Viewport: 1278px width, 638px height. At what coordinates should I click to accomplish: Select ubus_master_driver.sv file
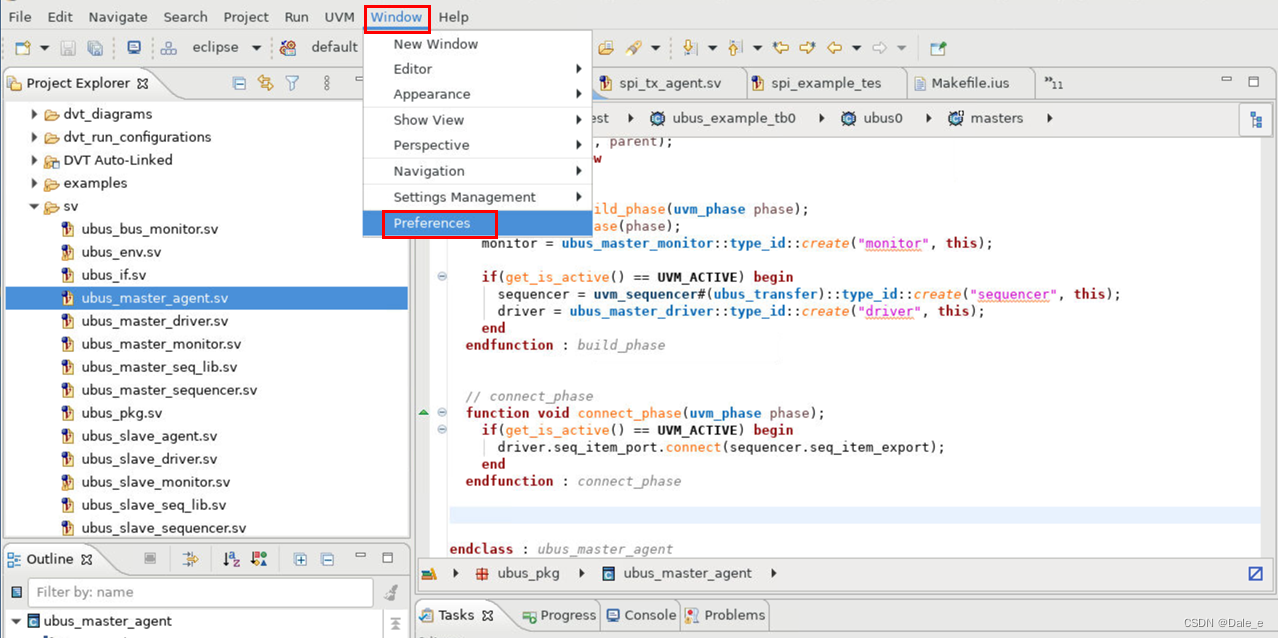point(155,321)
